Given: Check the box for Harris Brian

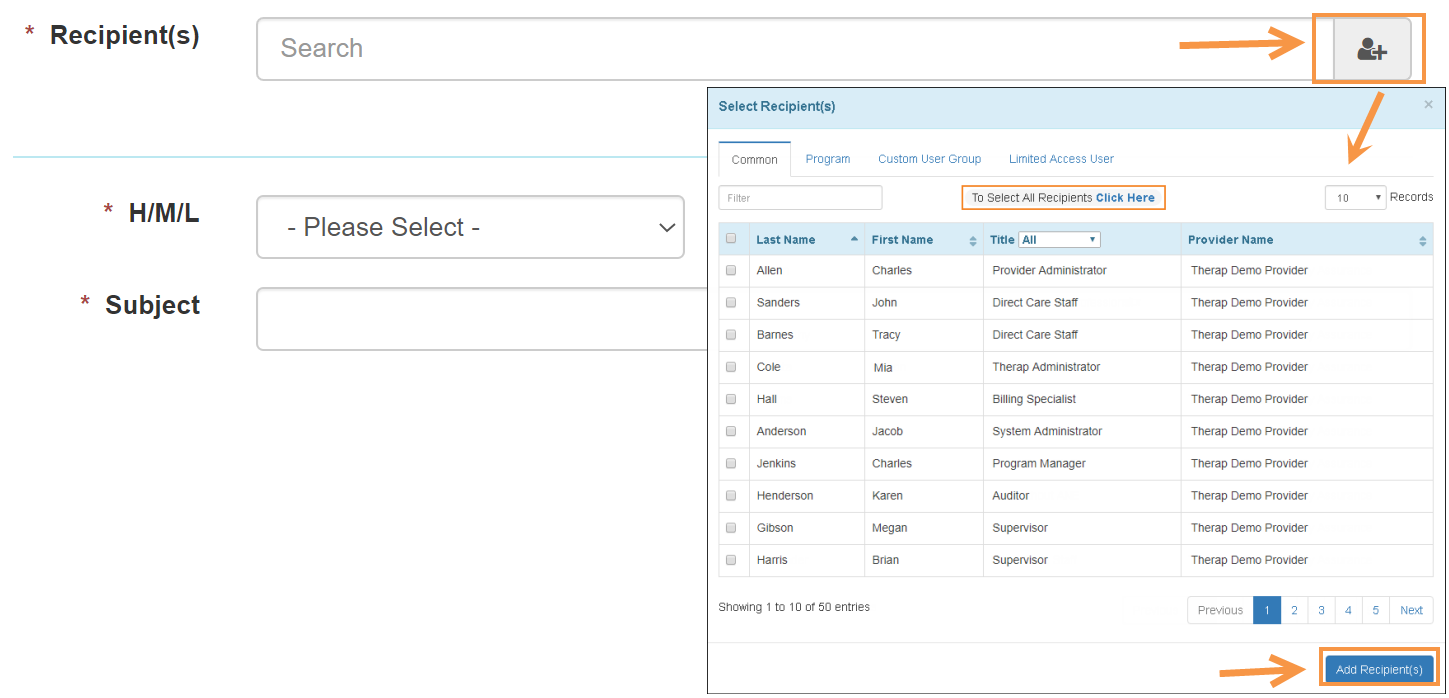Looking at the screenshot, I should (731, 560).
